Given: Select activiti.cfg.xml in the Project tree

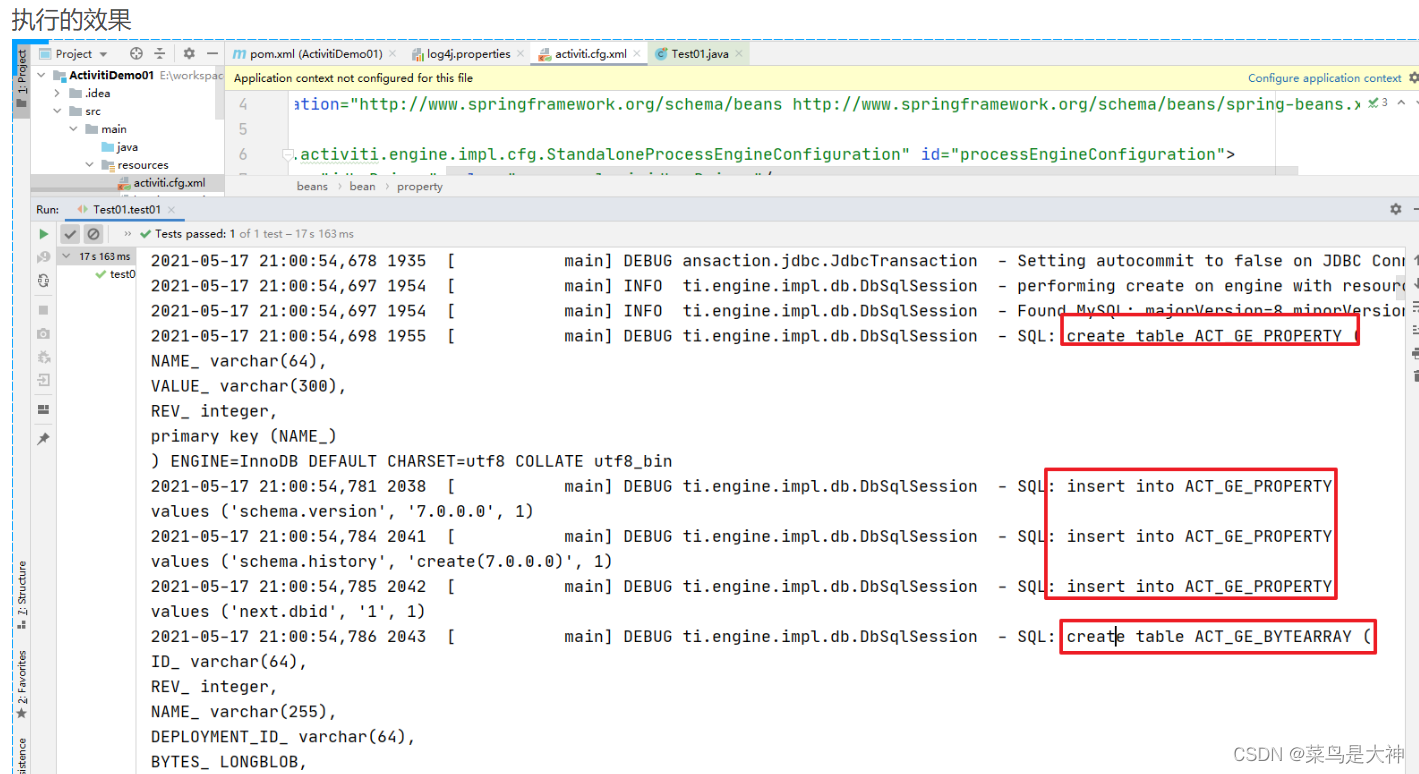Looking at the screenshot, I should coord(170,183).
